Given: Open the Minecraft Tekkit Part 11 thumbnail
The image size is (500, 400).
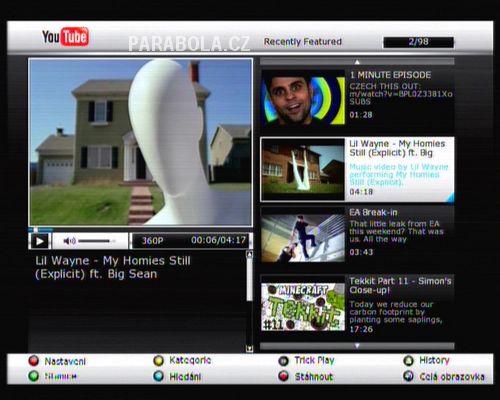Looking at the screenshot, I should [303, 307].
